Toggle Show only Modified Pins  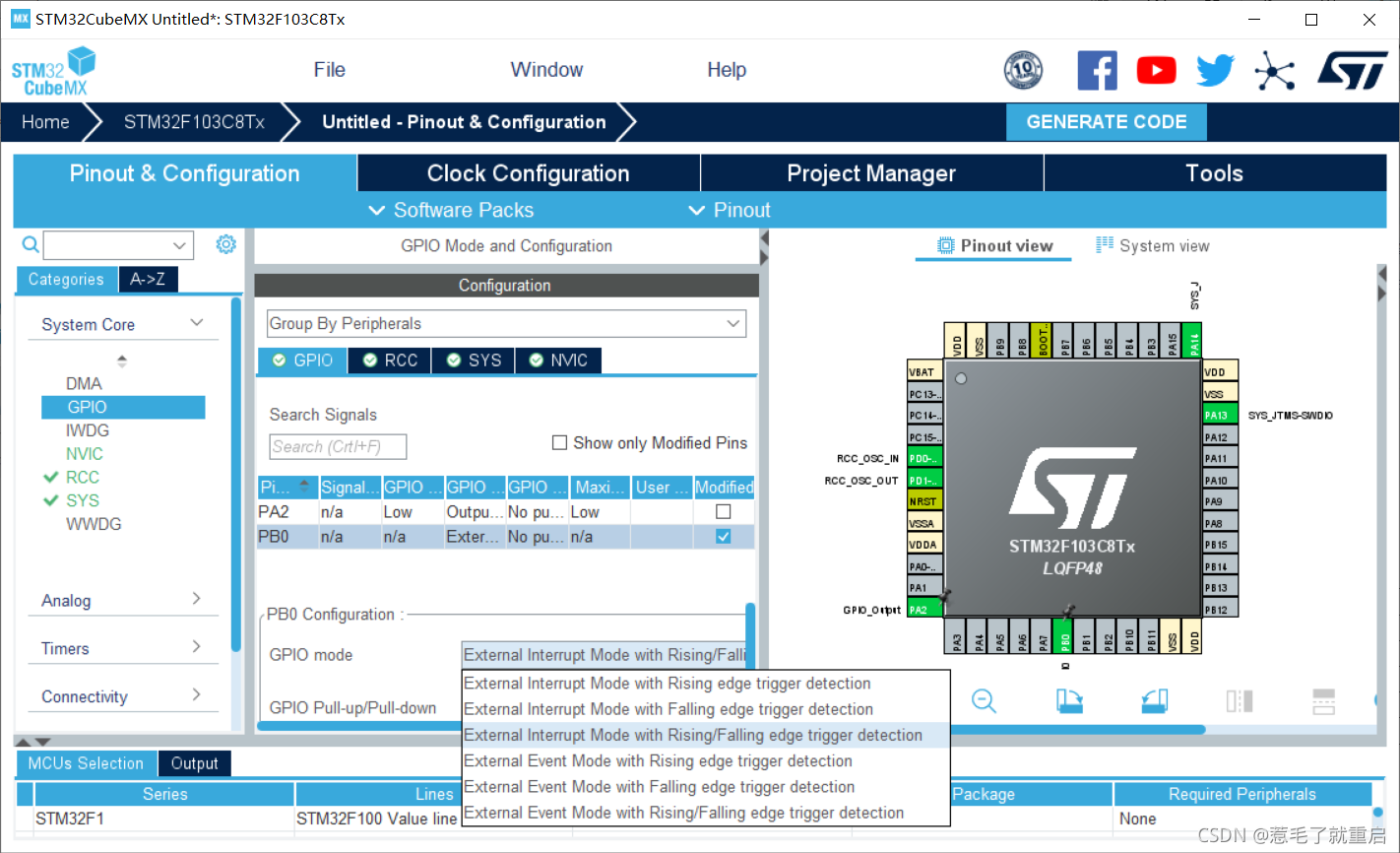point(559,443)
